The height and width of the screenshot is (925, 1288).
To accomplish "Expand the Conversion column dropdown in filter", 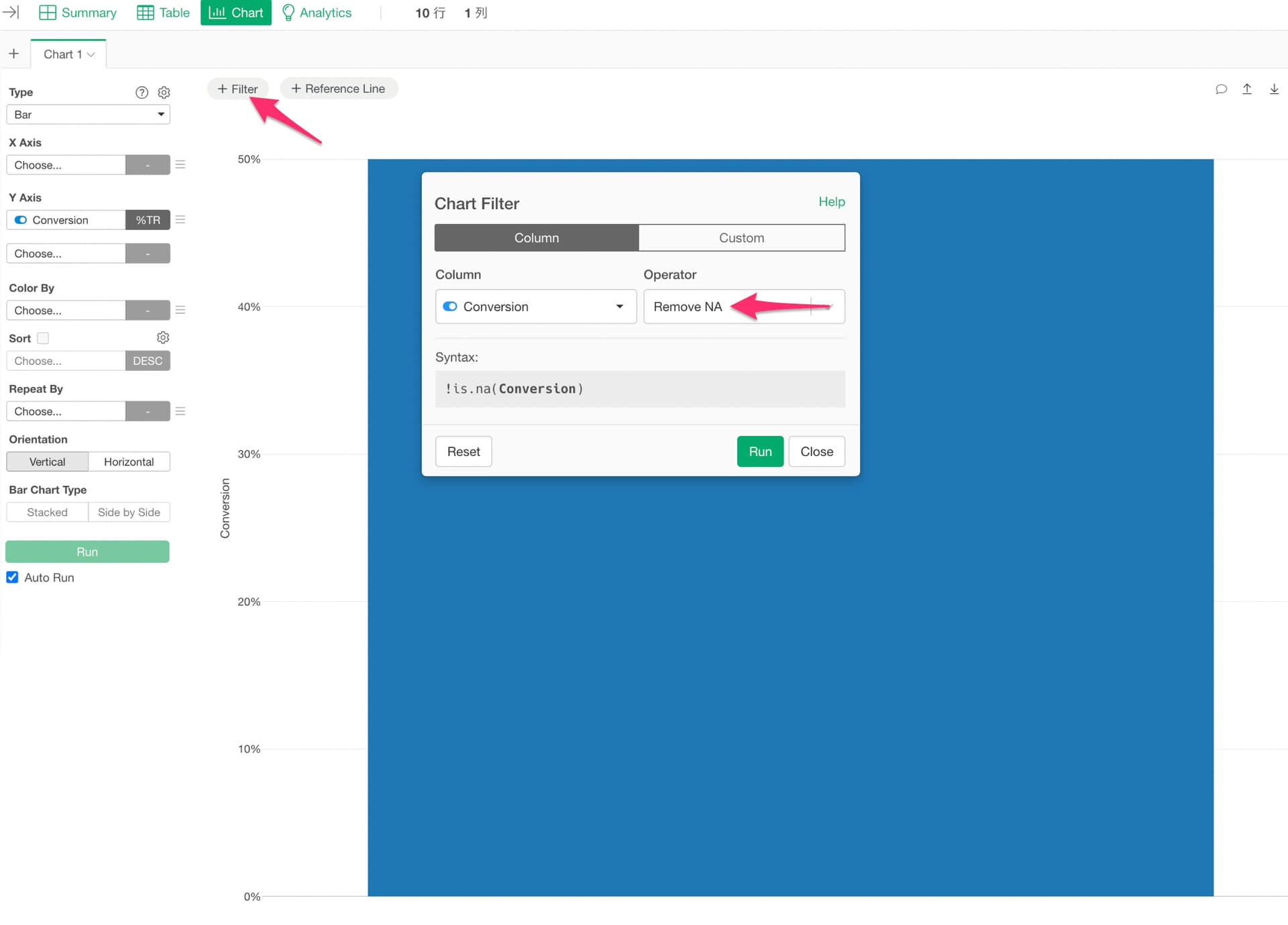I will click(535, 307).
